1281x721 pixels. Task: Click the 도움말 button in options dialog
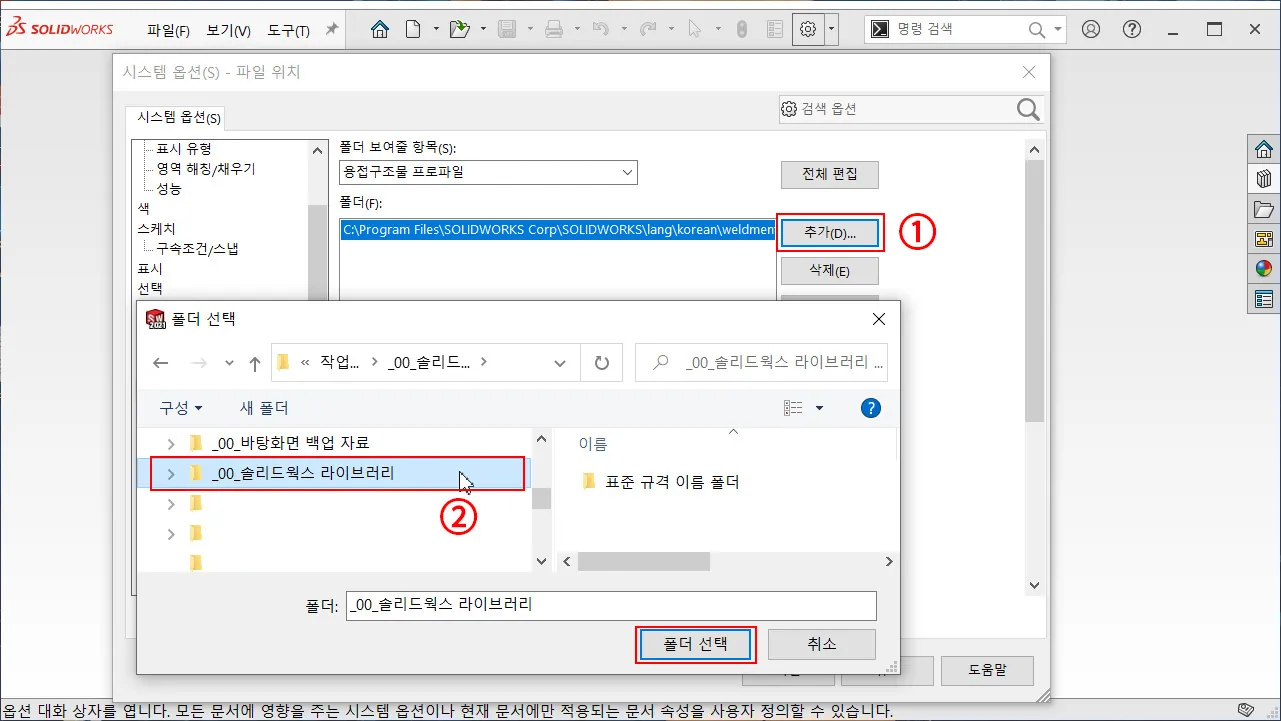(x=987, y=670)
